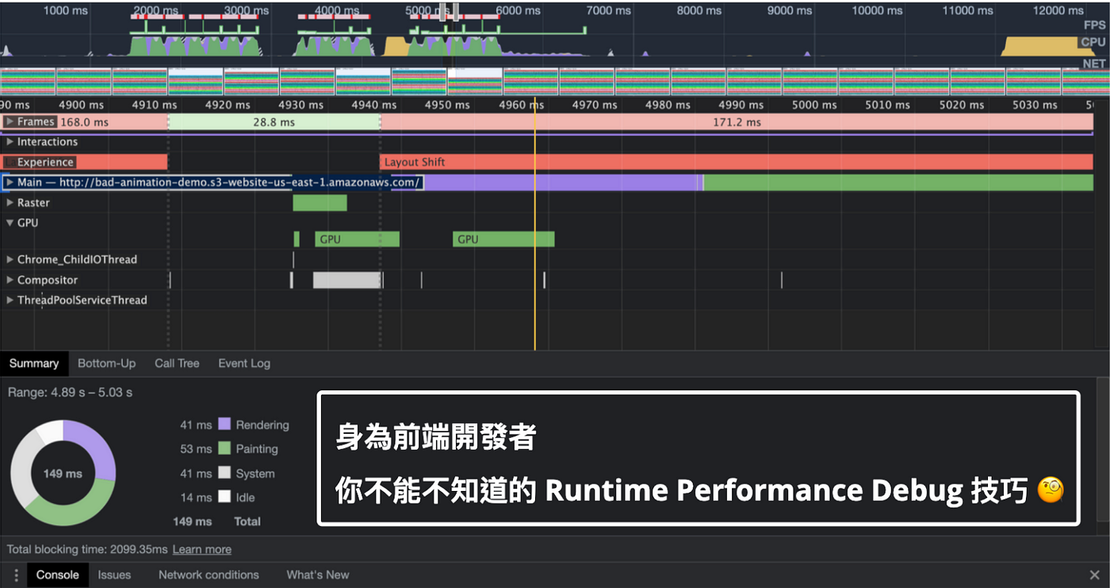Image resolution: width=1110 pixels, height=588 pixels.
Task: Select the 28.8 ms green frame
Action: (273, 122)
